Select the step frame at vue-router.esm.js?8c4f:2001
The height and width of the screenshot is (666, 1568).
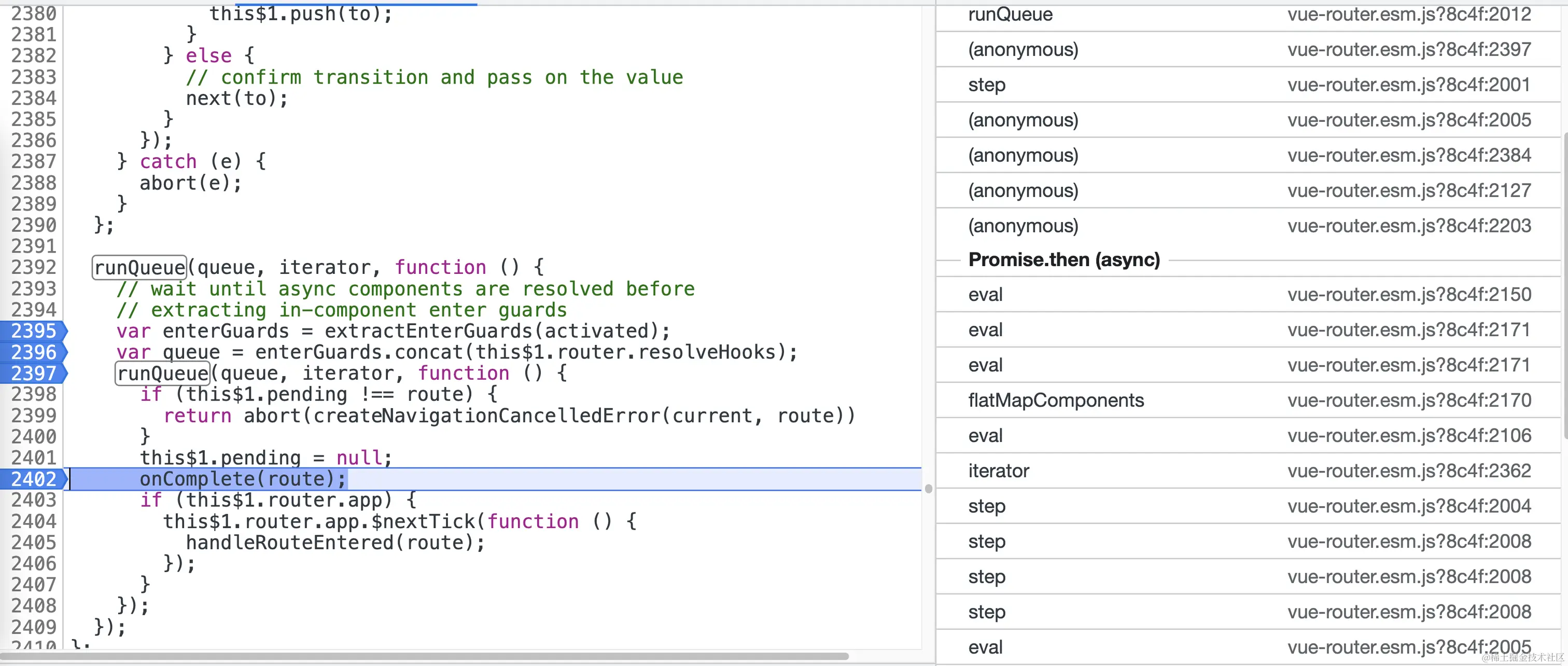coord(986,85)
